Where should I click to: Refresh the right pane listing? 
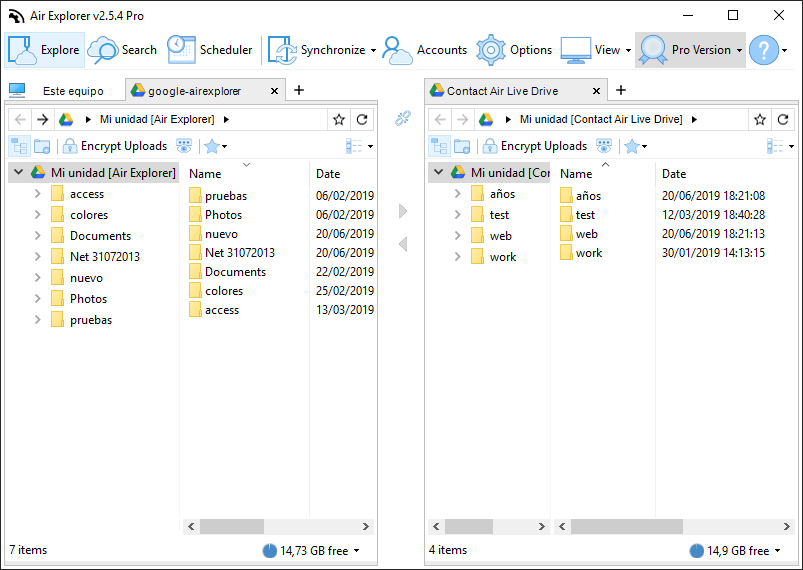(783, 119)
